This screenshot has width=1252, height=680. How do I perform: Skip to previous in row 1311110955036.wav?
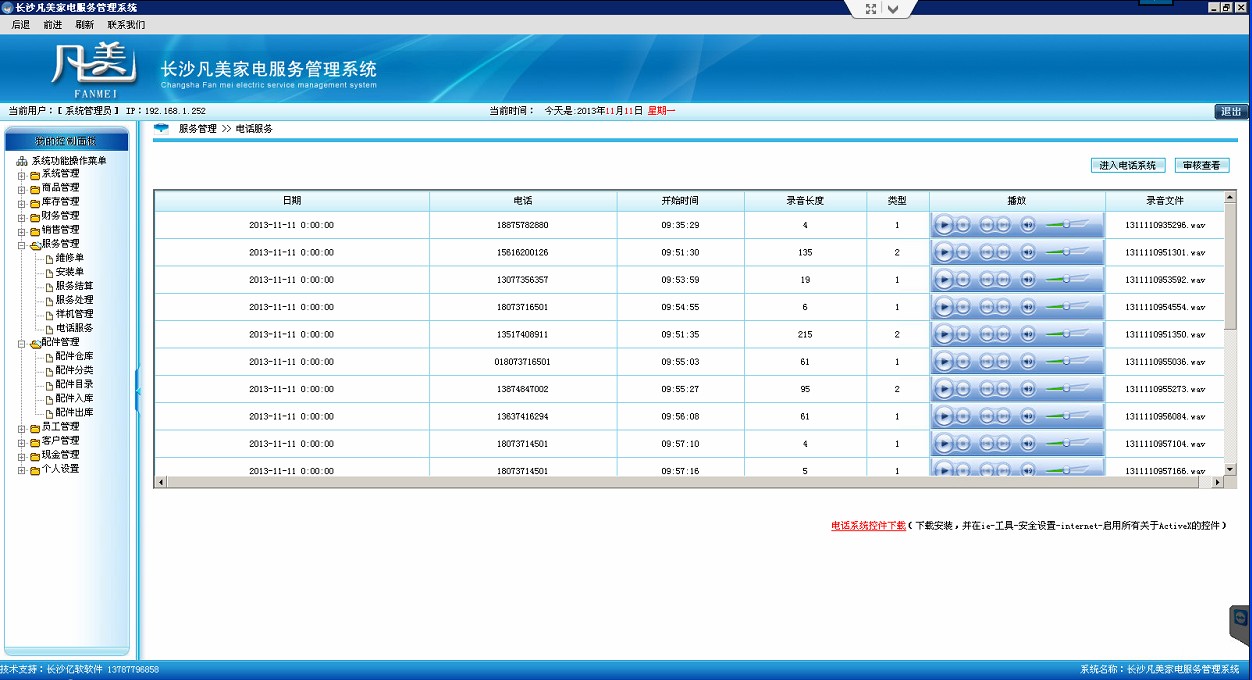coord(987,362)
